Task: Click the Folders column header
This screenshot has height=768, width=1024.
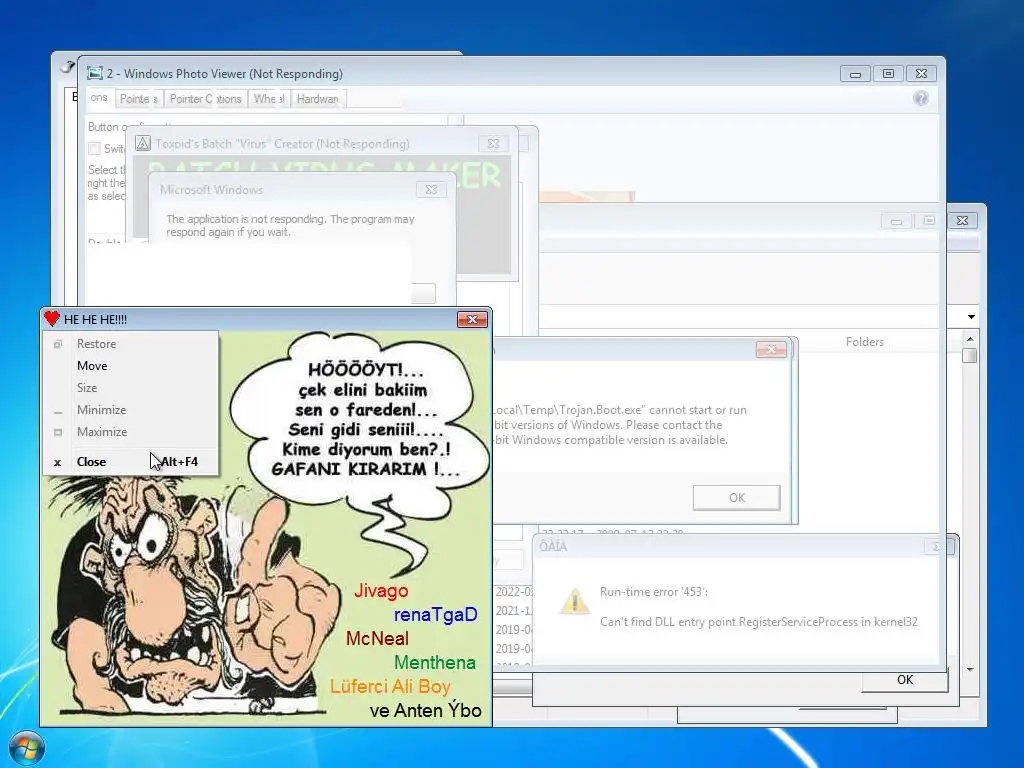Action: [x=864, y=342]
